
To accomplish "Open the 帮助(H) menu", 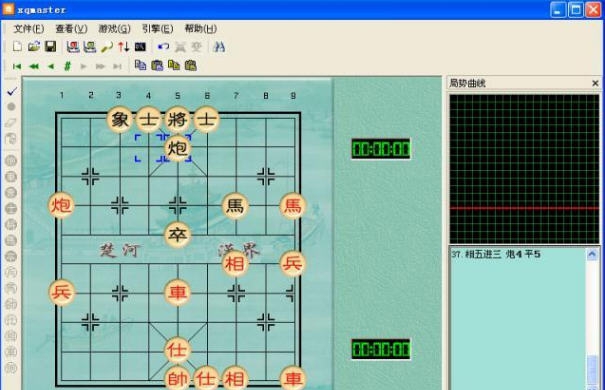I will 201,29.
